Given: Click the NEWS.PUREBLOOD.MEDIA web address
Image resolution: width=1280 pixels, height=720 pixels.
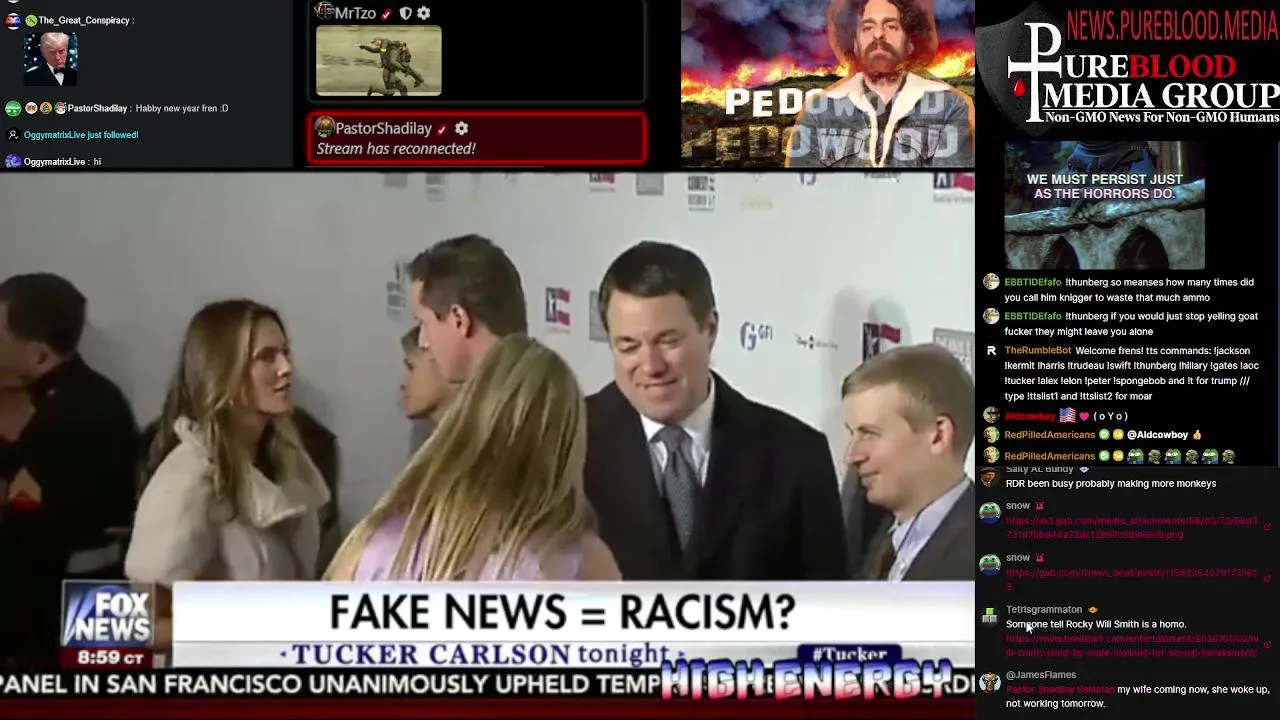Looking at the screenshot, I should coord(1172,25).
